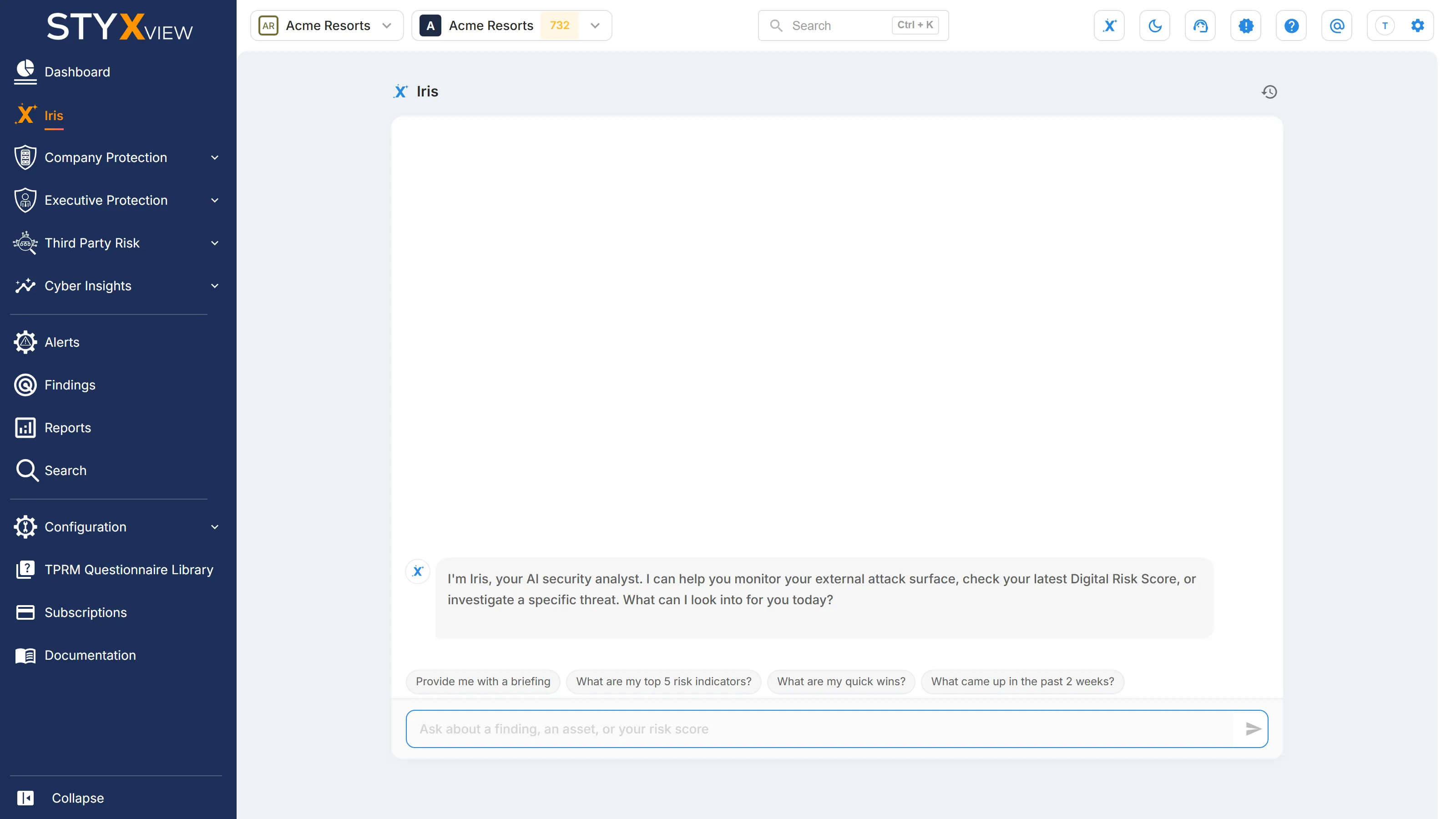The width and height of the screenshot is (1456, 819).
Task: Click the Third Party Risk bug icon
Action: tap(25, 243)
